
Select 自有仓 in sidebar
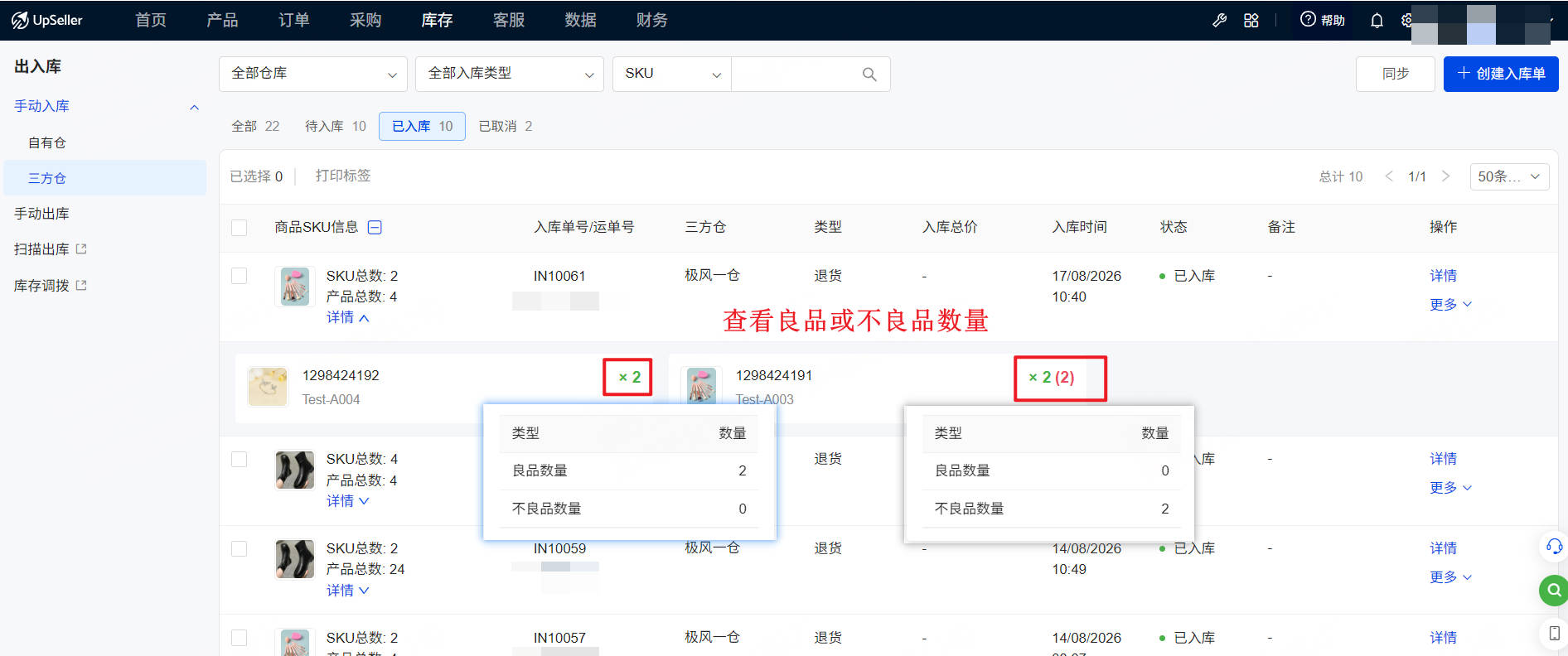(x=47, y=142)
